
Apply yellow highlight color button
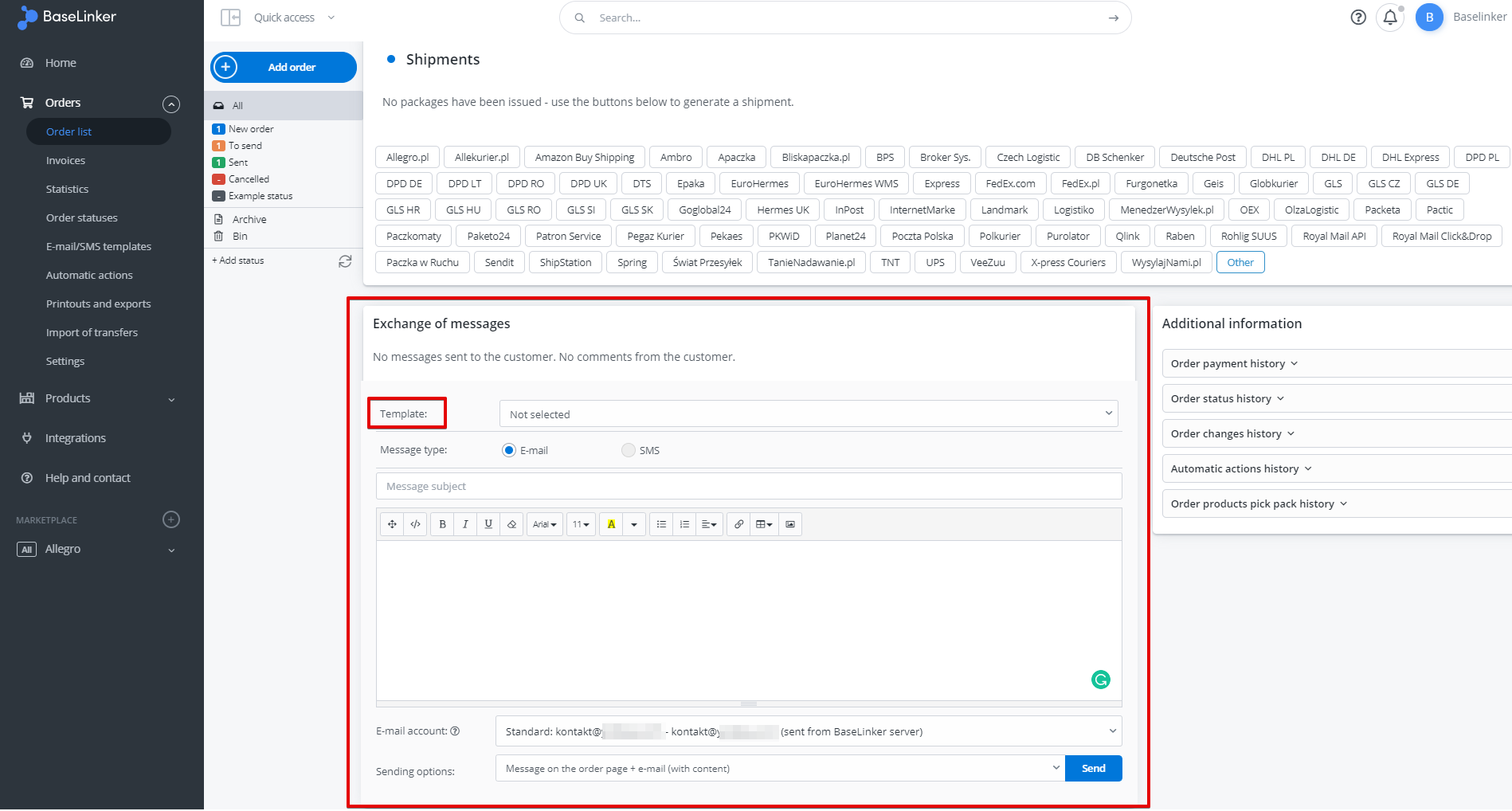tap(611, 524)
